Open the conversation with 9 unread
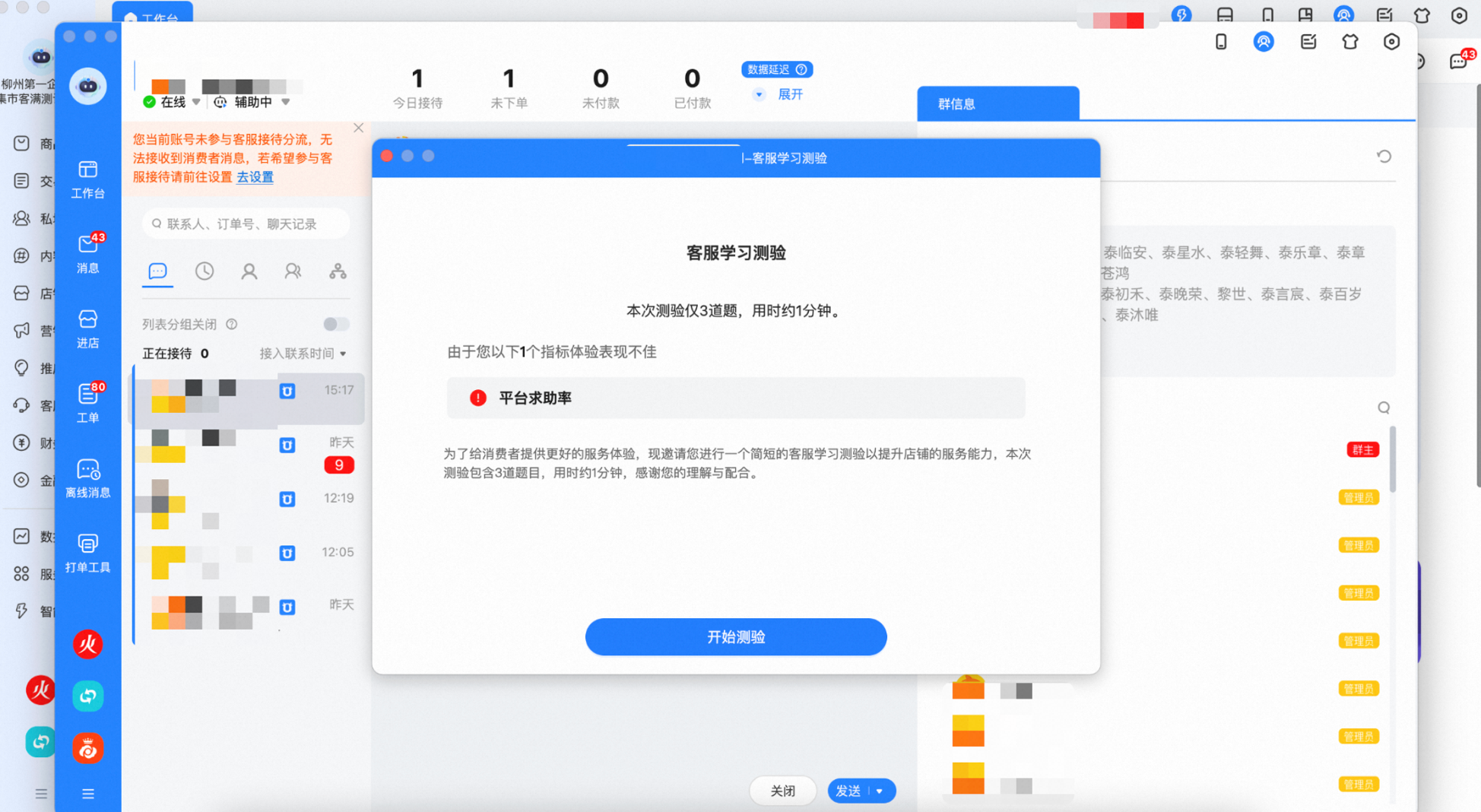1481x812 pixels. coord(249,453)
